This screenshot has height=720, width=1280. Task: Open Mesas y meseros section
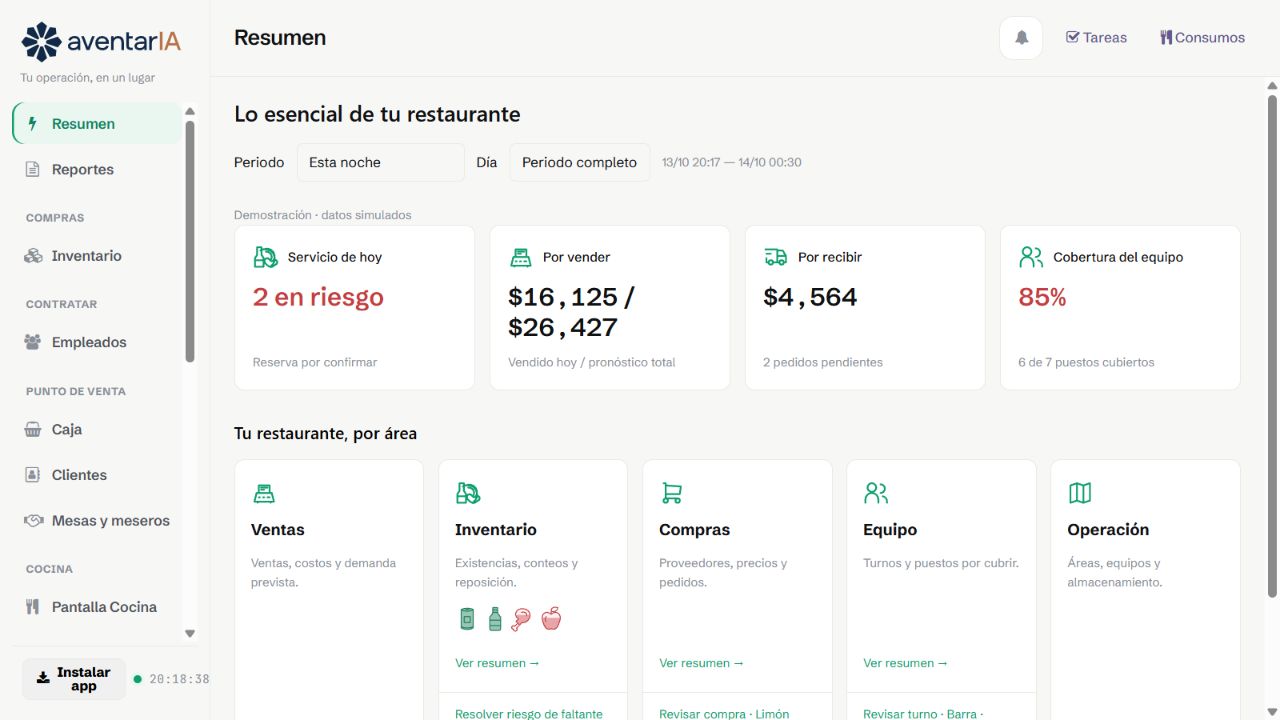click(97, 520)
